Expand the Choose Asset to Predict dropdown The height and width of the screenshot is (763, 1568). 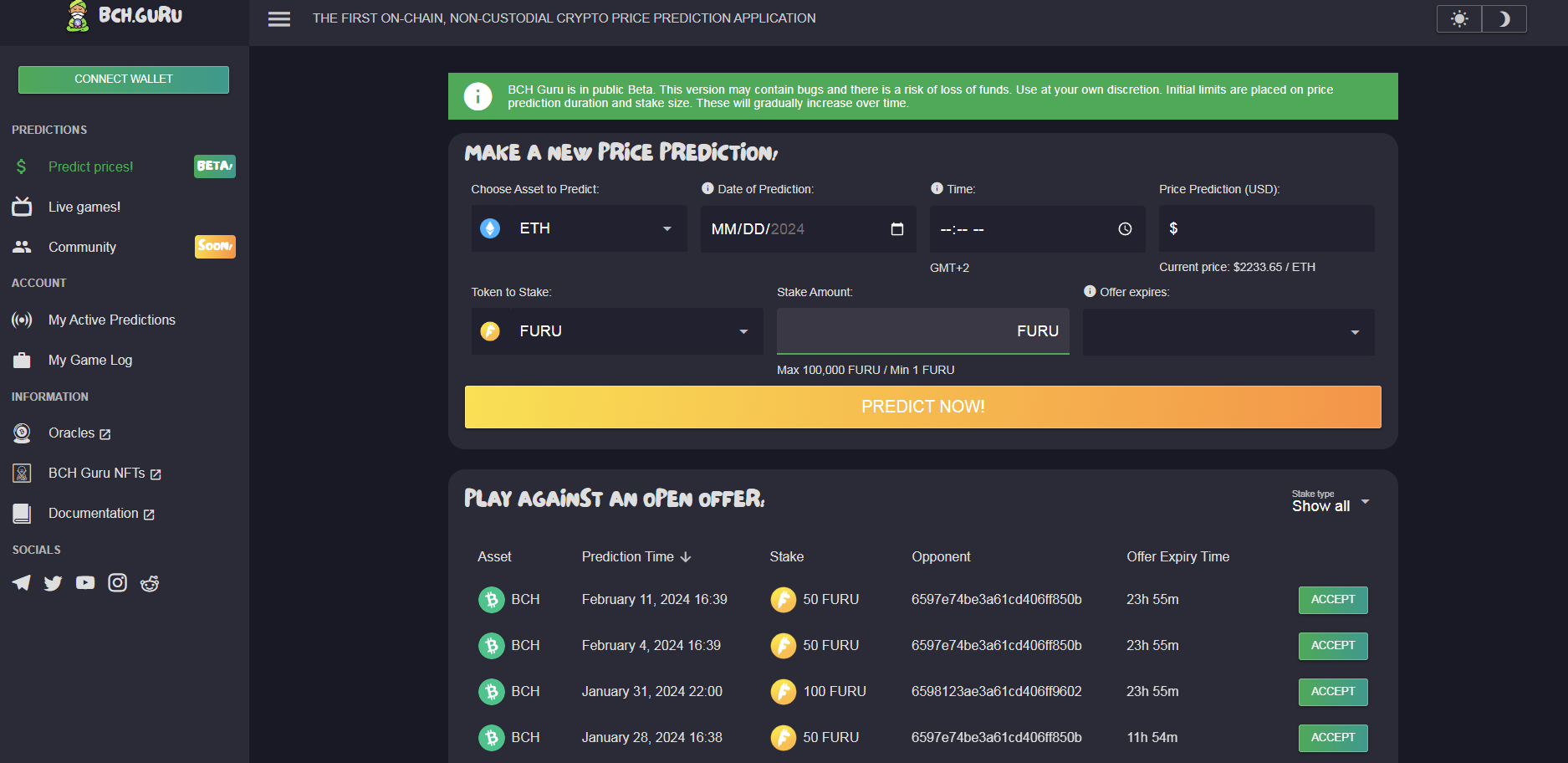pyautogui.click(x=579, y=228)
